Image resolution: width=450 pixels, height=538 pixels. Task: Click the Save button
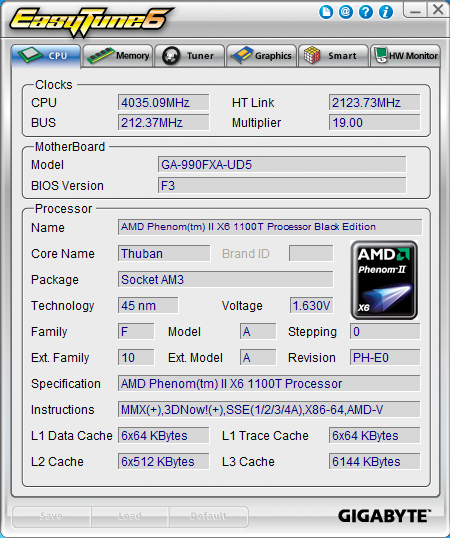click(51, 517)
